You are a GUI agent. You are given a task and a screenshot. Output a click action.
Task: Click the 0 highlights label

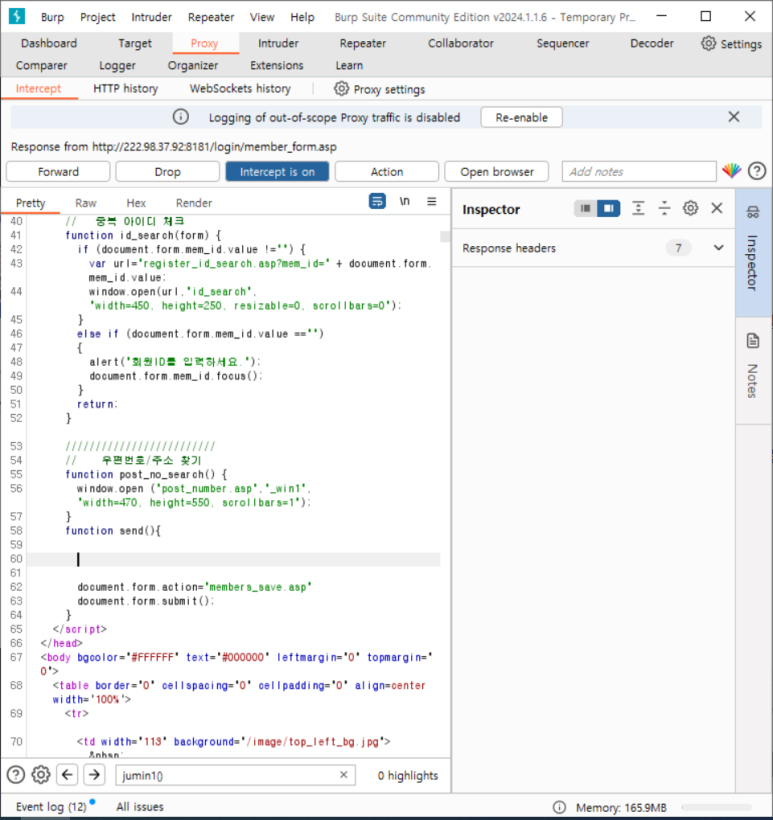pos(407,776)
